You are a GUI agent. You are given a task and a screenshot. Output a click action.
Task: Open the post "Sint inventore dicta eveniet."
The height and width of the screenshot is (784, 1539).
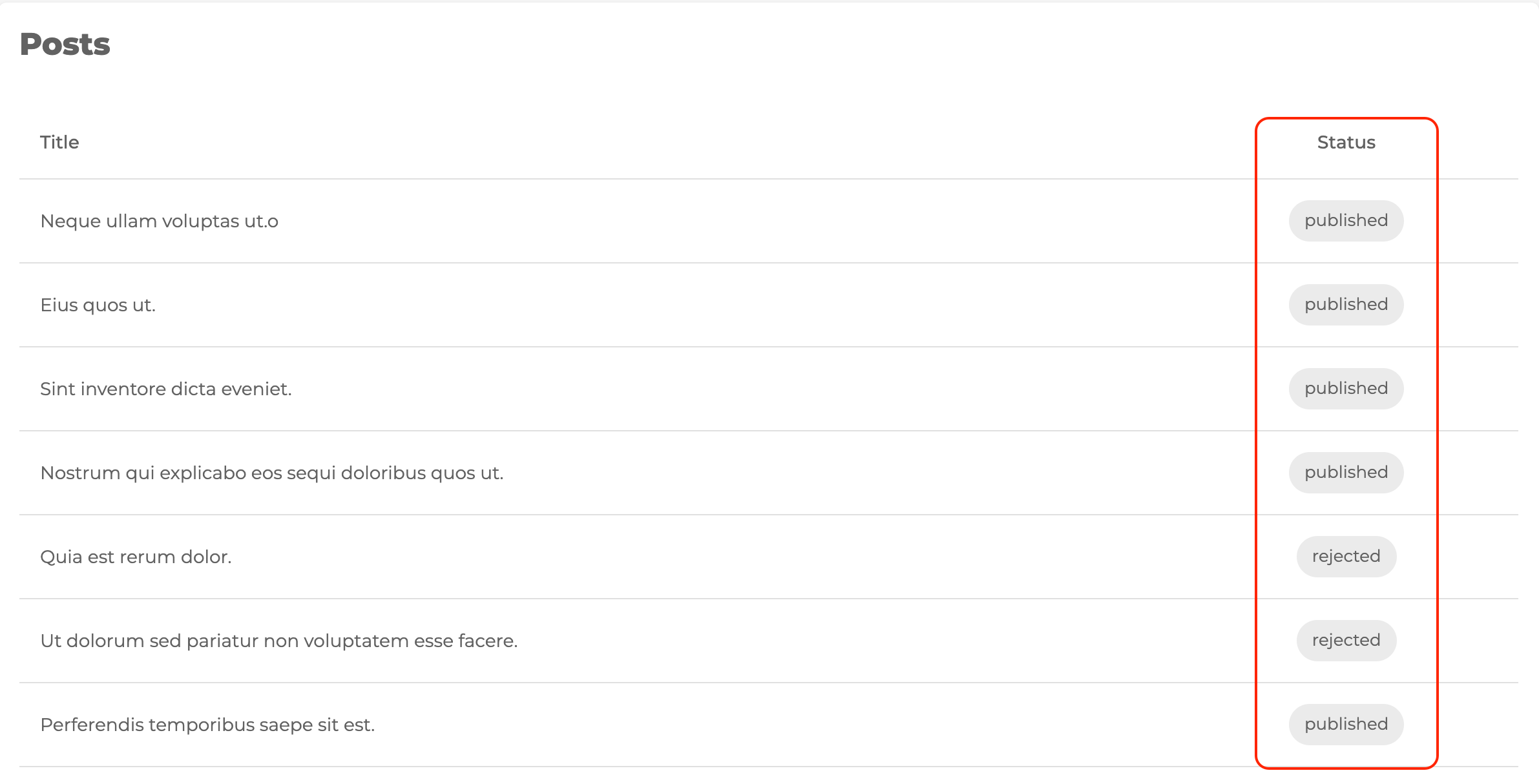tap(165, 389)
